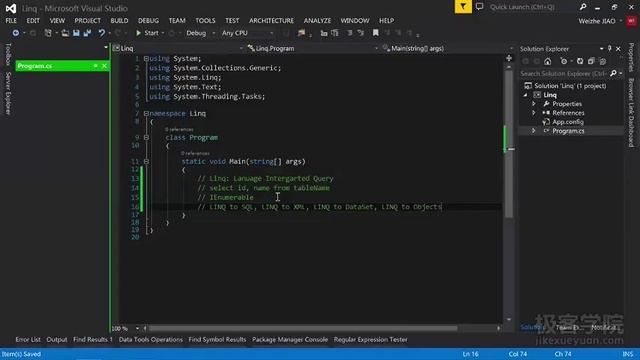This screenshot has width=640, height=360.
Task: Select App.config in Solution Explorer
Action: coord(568,122)
